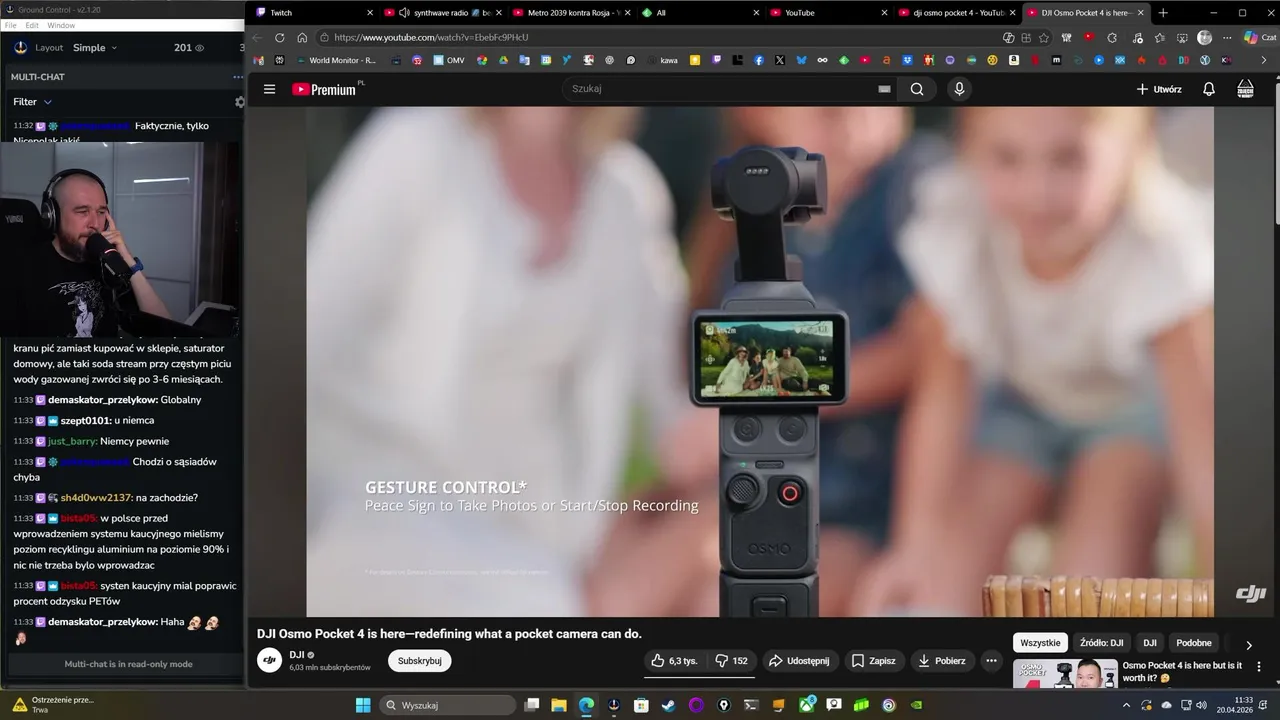
Task: Reload the page in the browser
Action: pos(279,37)
